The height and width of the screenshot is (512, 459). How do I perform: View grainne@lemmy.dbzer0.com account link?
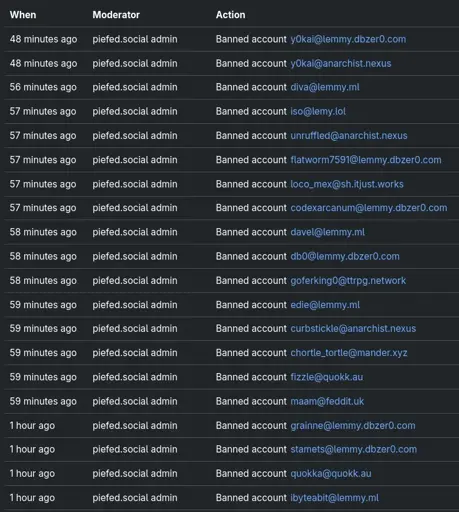coord(353,426)
